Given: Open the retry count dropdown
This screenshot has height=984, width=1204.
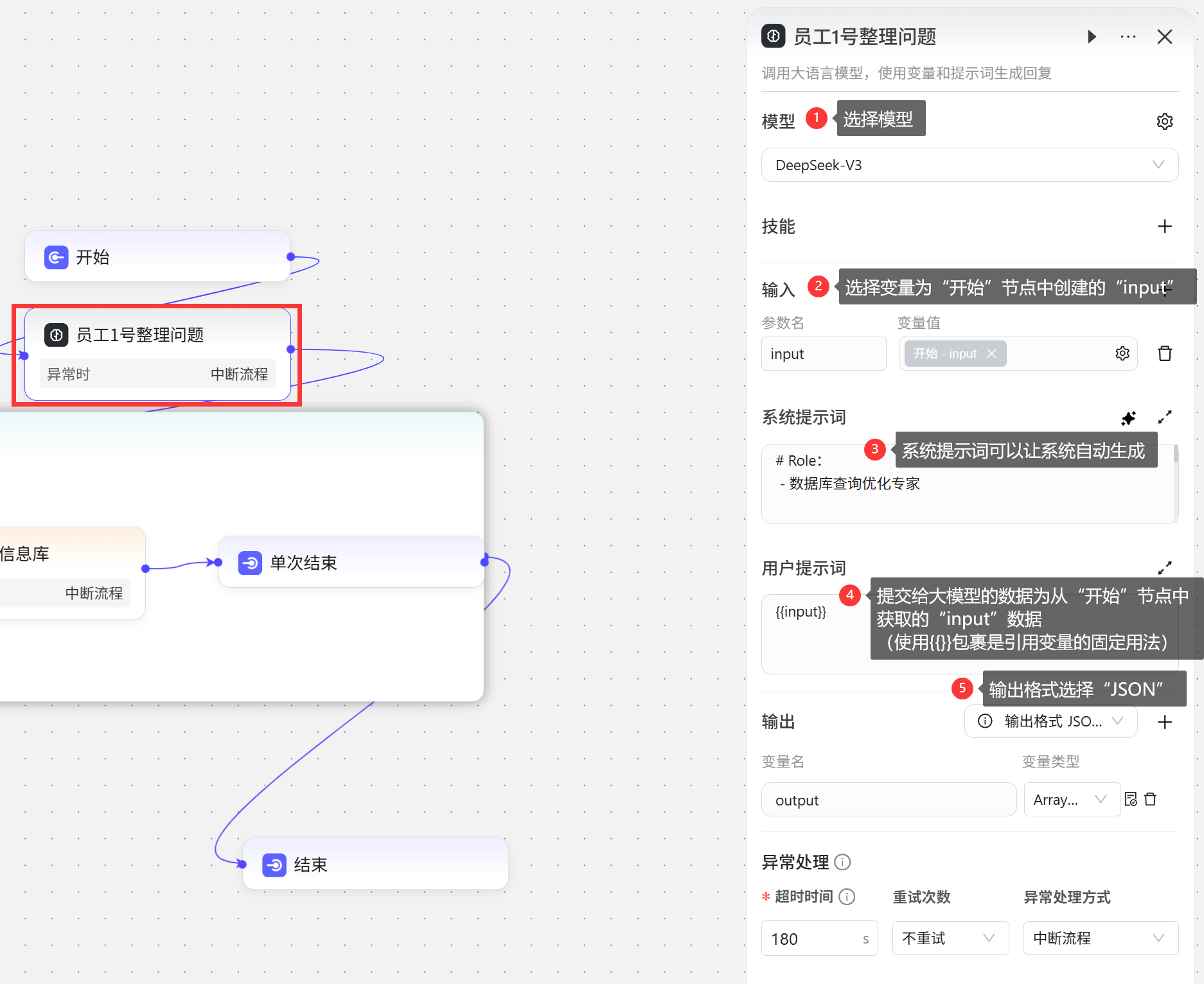Looking at the screenshot, I should click(x=950, y=938).
